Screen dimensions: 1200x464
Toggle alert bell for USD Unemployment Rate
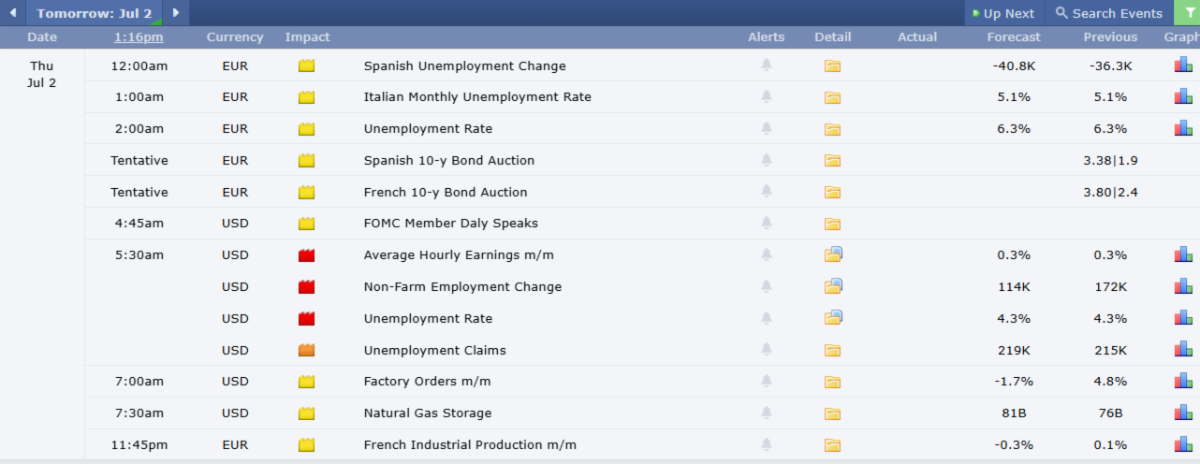(x=767, y=318)
